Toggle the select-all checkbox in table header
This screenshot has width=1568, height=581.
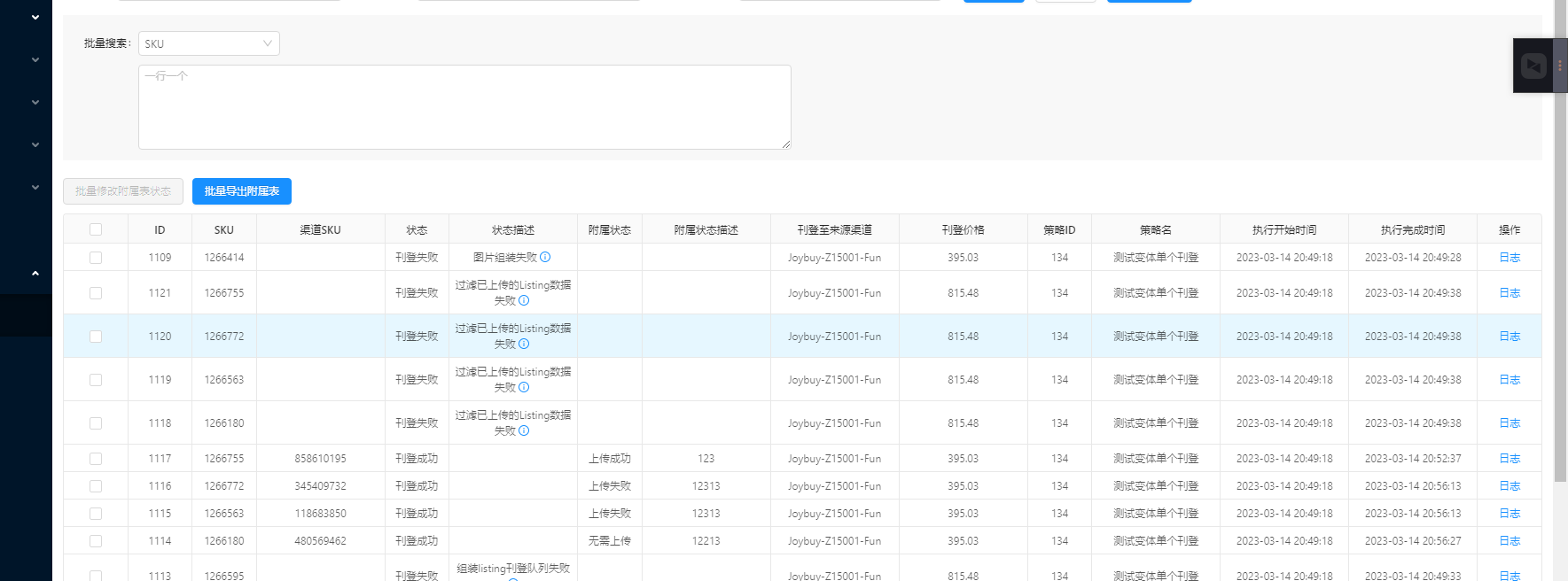pyautogui.click(x=96, y=229)
